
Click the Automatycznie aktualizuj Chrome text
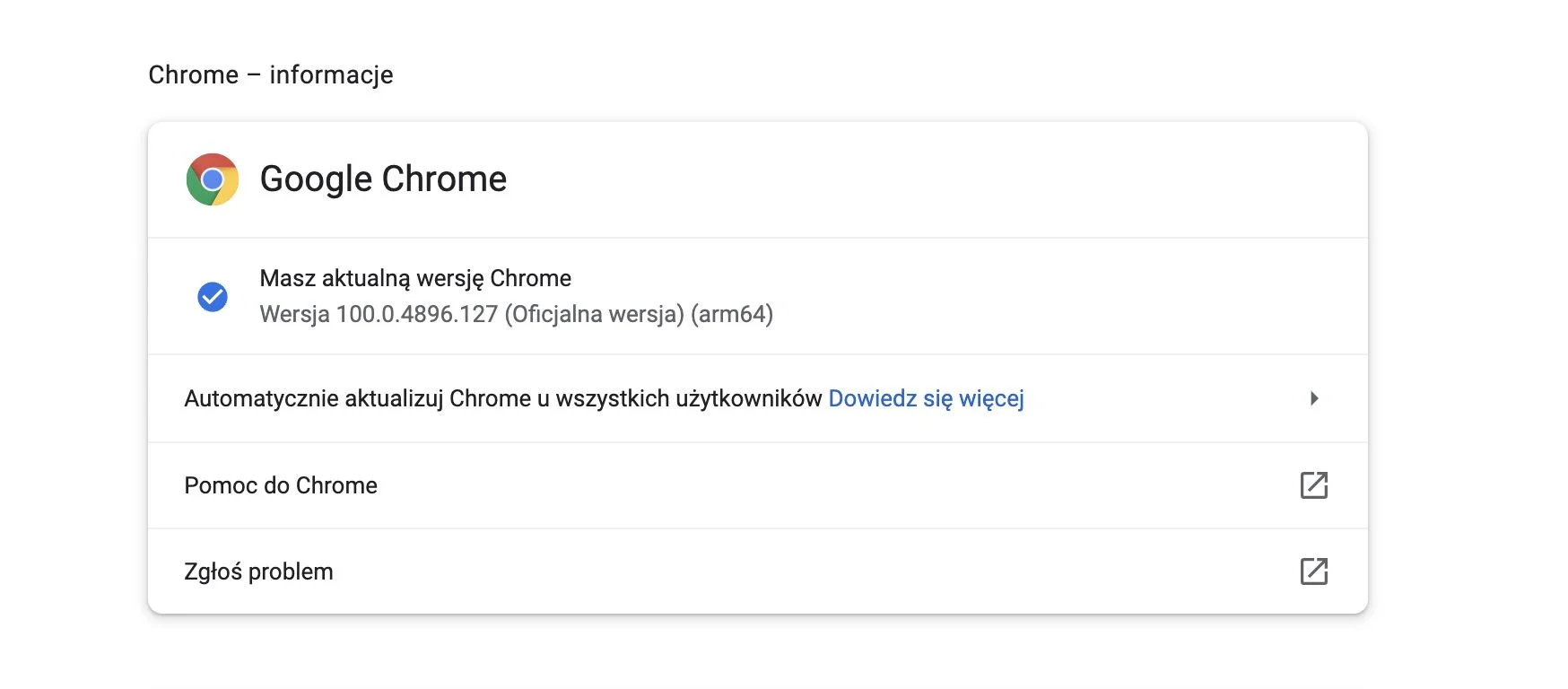tap(357, 398)
